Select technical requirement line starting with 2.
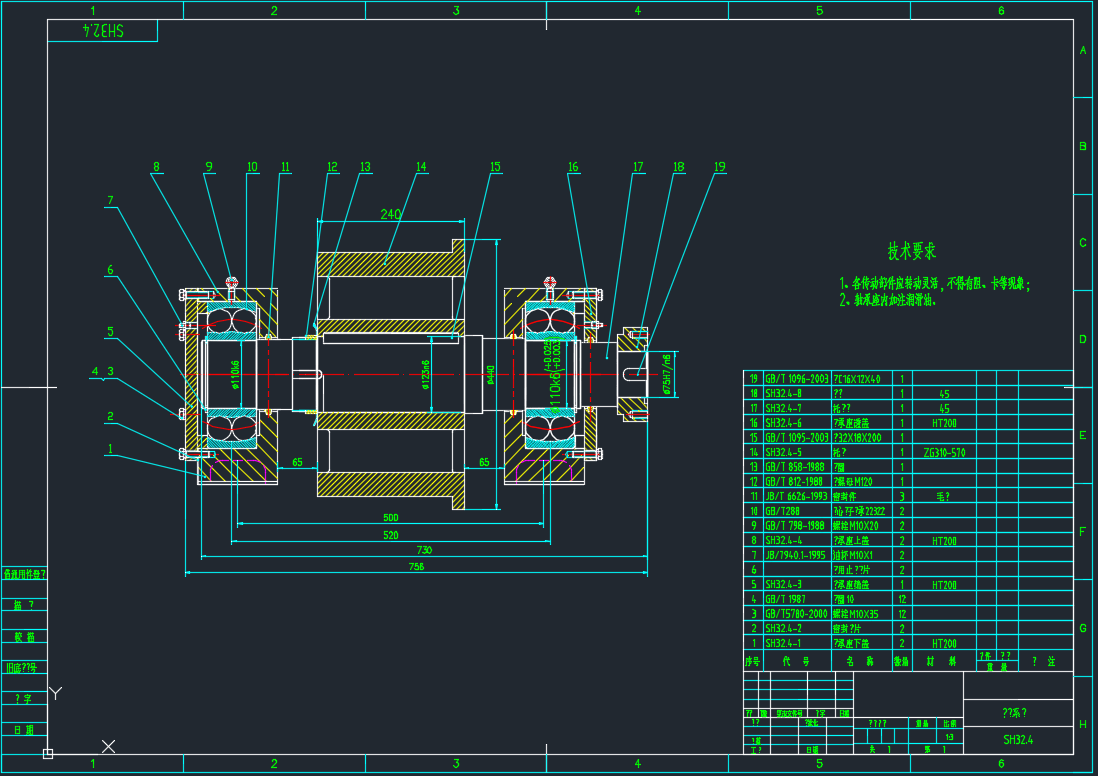1098x777 pixels. (887, 300)
